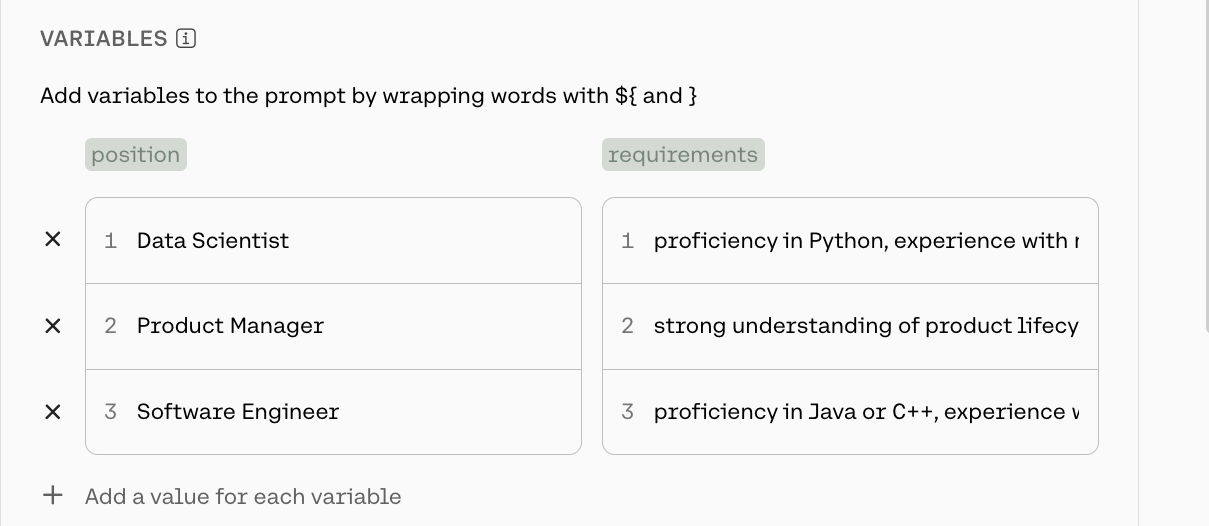
Task: Click the VARIABLES section heading
Action: [104, 39]
